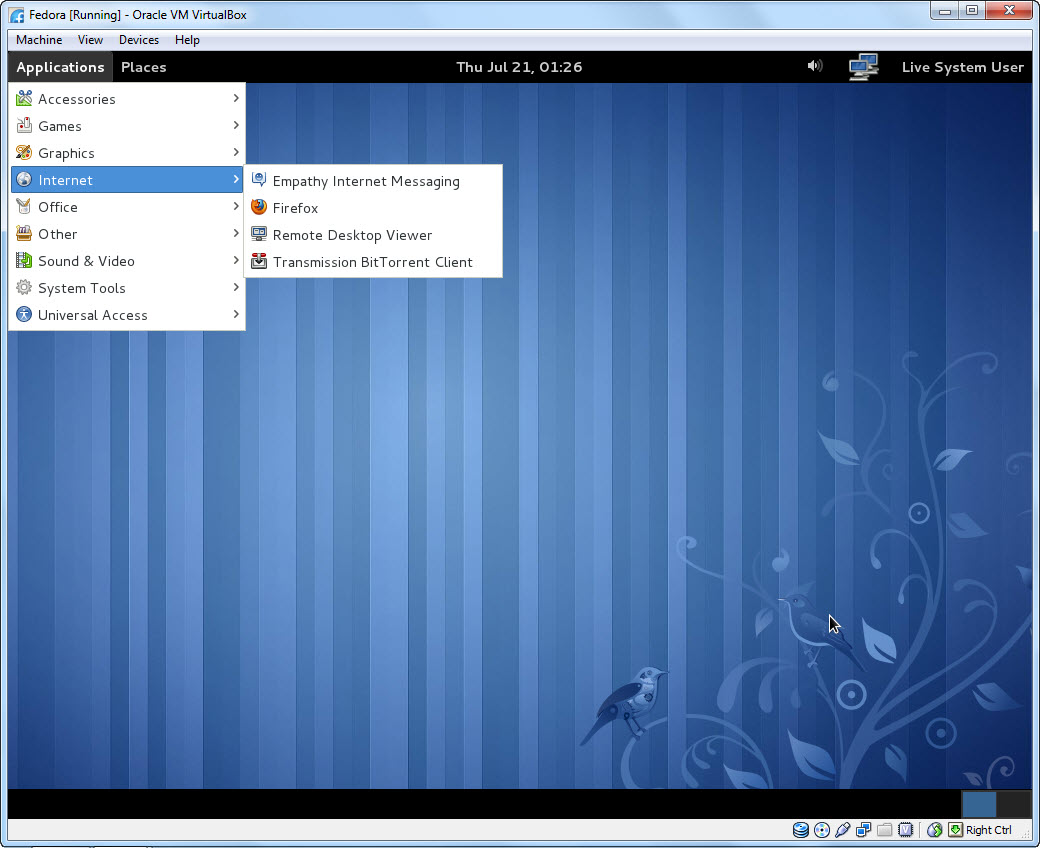This screenshot has height=848, width=1040.
Task: Click the Internet globe icon
Action: (24, 180)
